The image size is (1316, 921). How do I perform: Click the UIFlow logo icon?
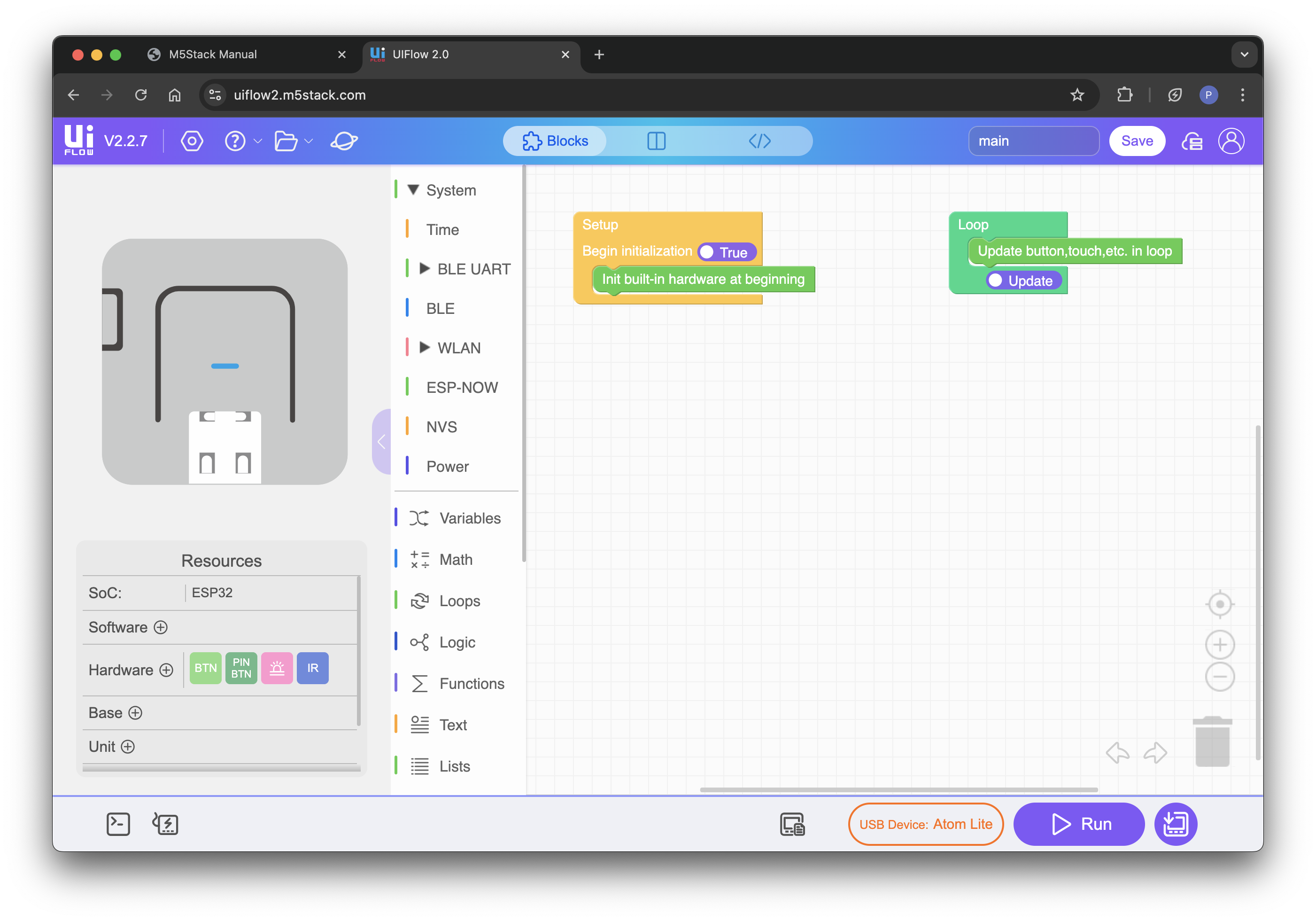79,140
